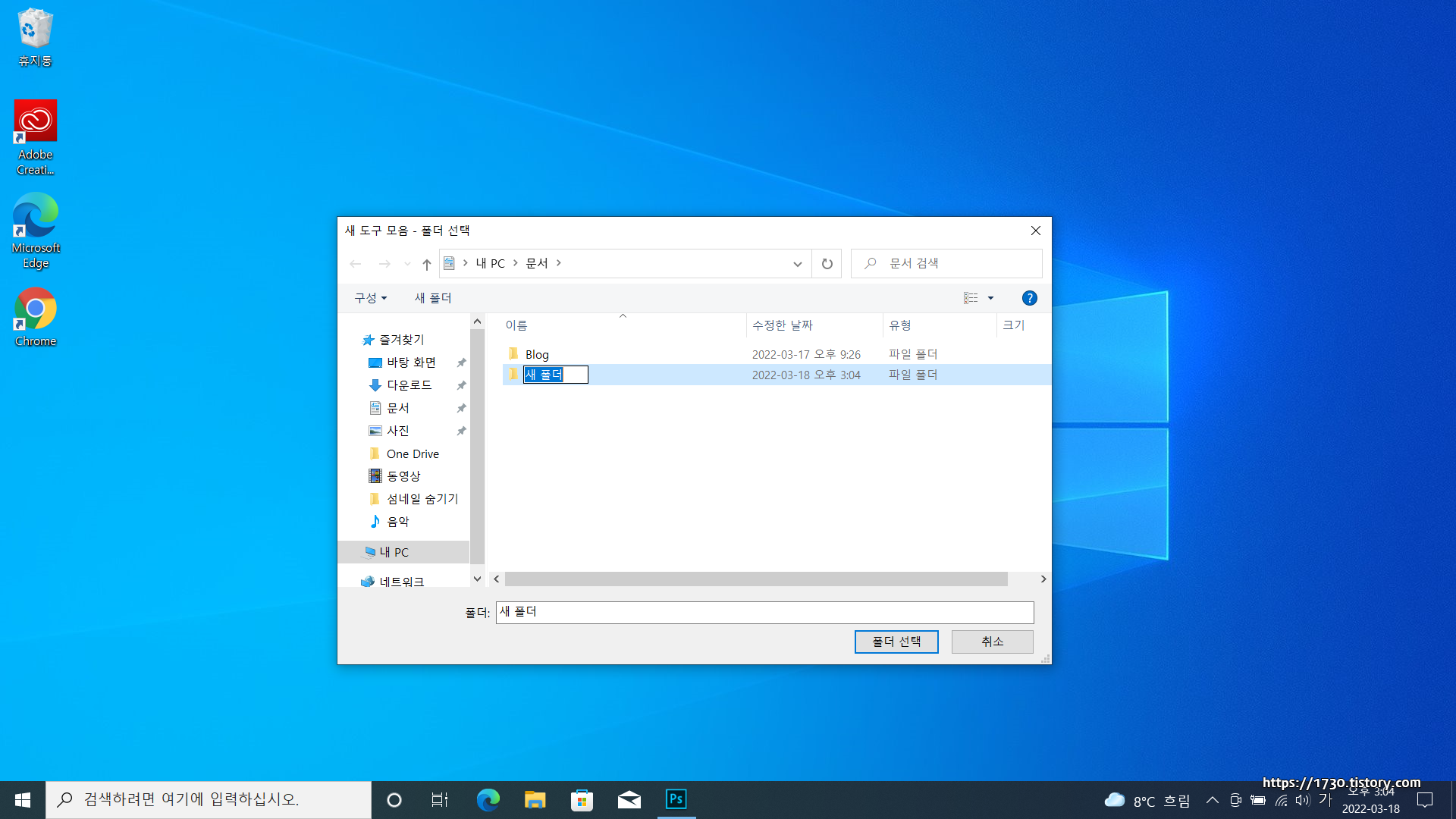The image size is (1456, 819).
Task: Click the 폴더 선택 button
Action: coord(896,642)
